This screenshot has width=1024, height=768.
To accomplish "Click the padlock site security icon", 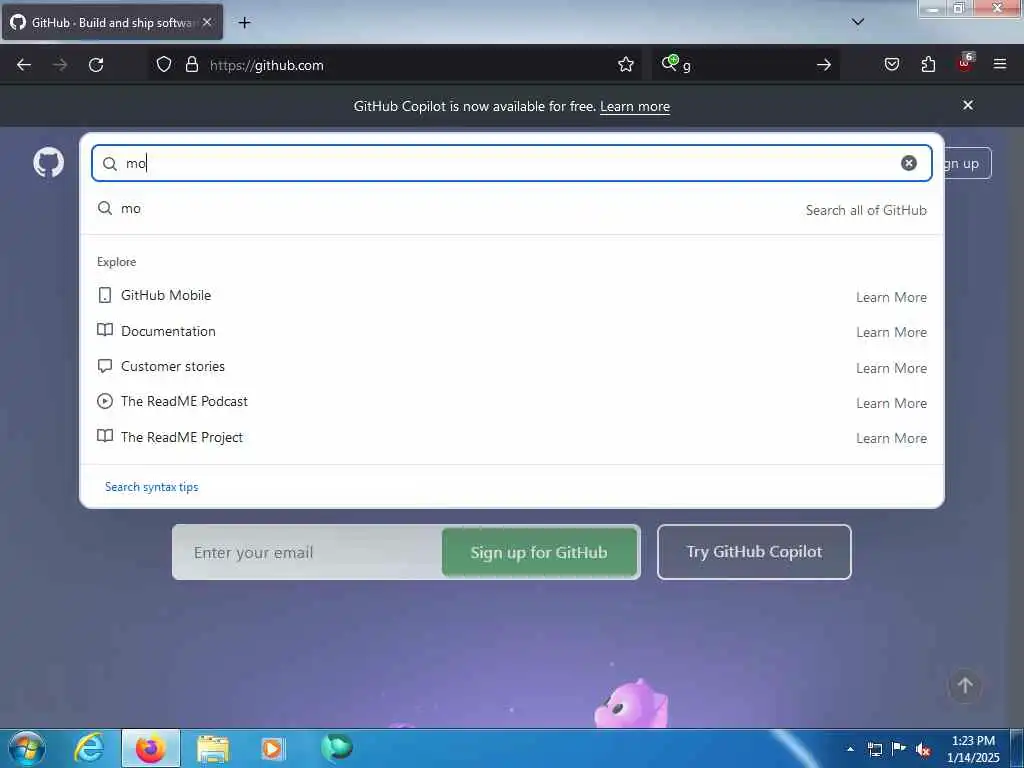I will point(191,65).
